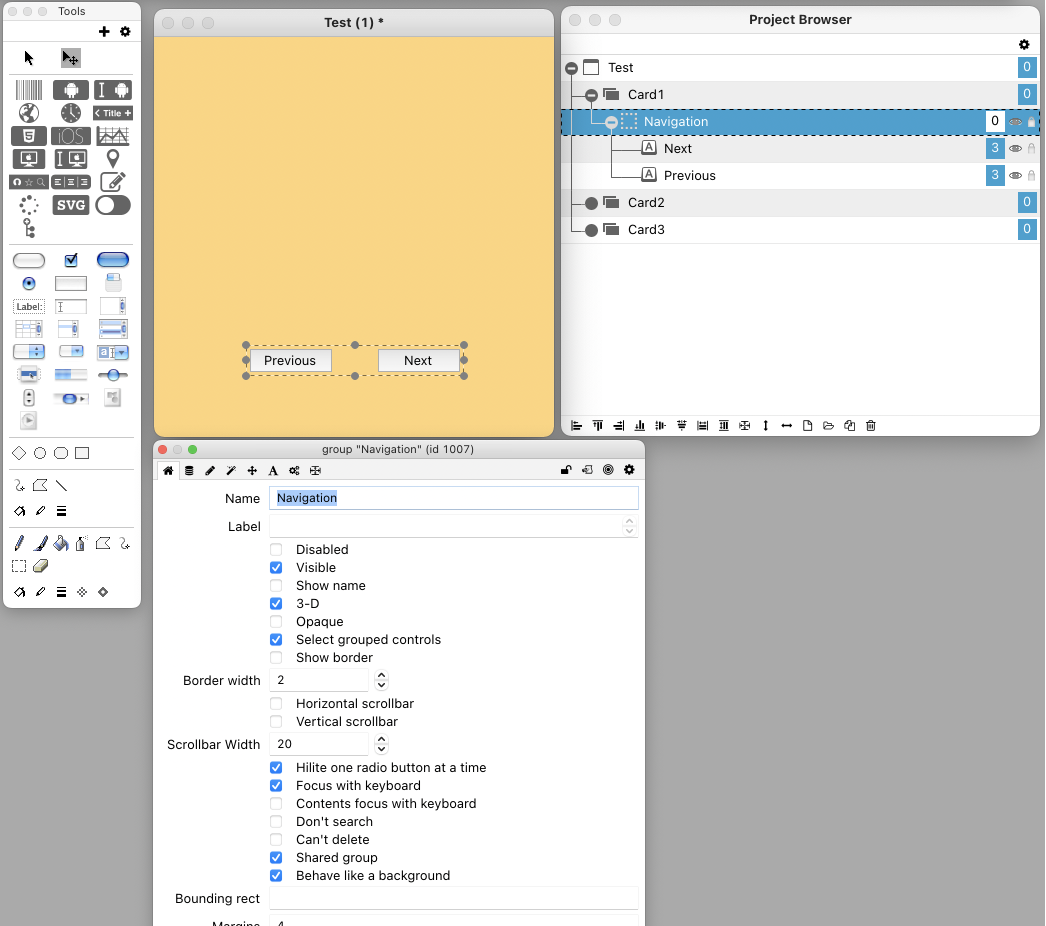This screenshot has height=926, width=1046.
Task: Collapse the Navigation group node
Action: (x=611, y=122)
